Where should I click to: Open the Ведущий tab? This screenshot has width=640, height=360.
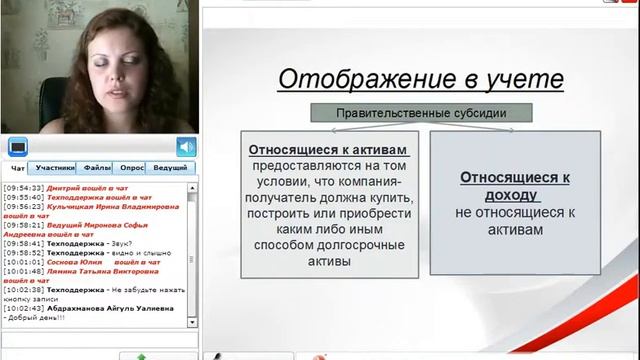[170, 168]
